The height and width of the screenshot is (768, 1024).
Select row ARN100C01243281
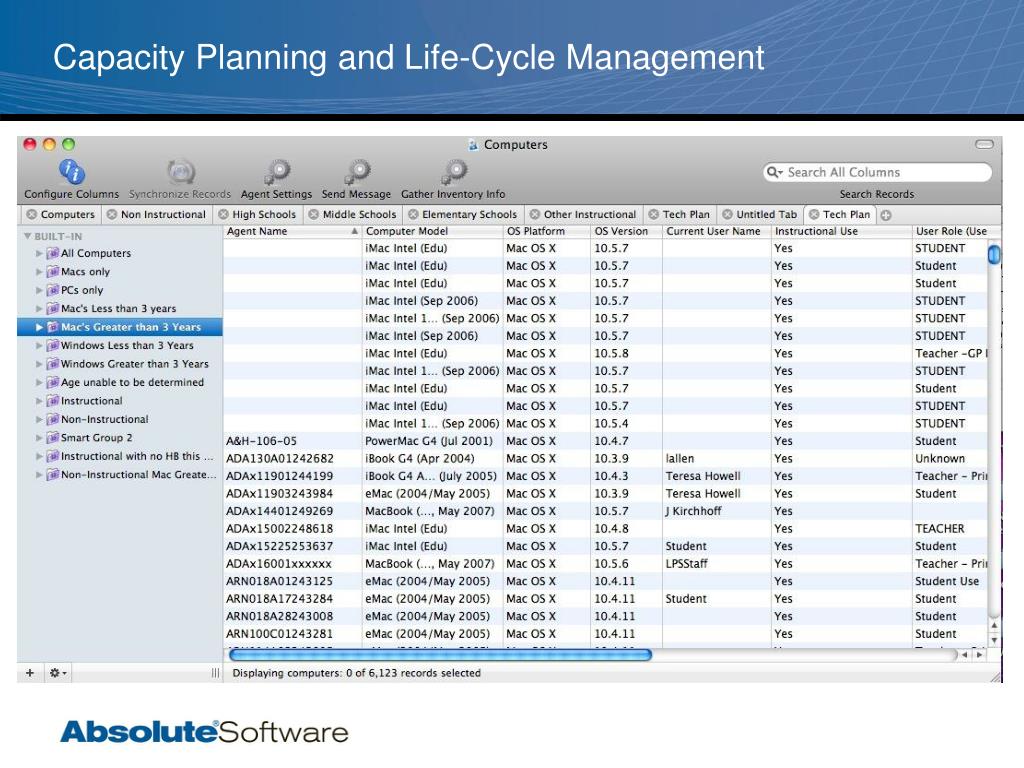(605, 633)
